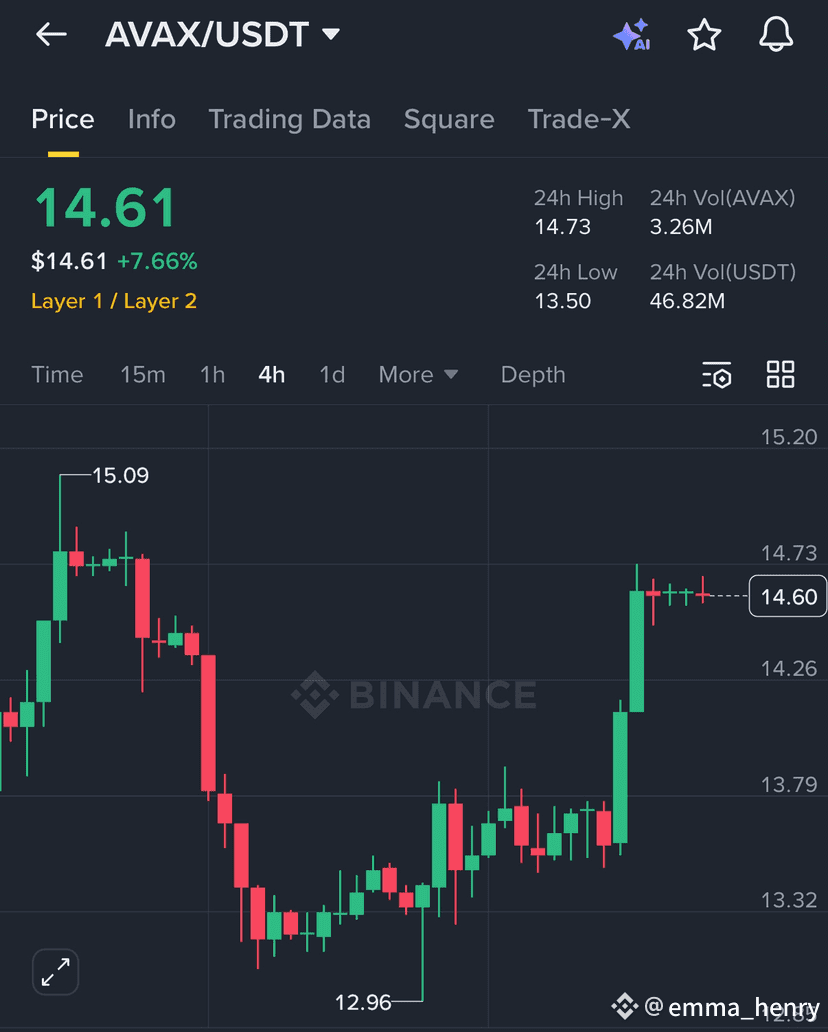Select the 15m timeframe

click(143, 374)
